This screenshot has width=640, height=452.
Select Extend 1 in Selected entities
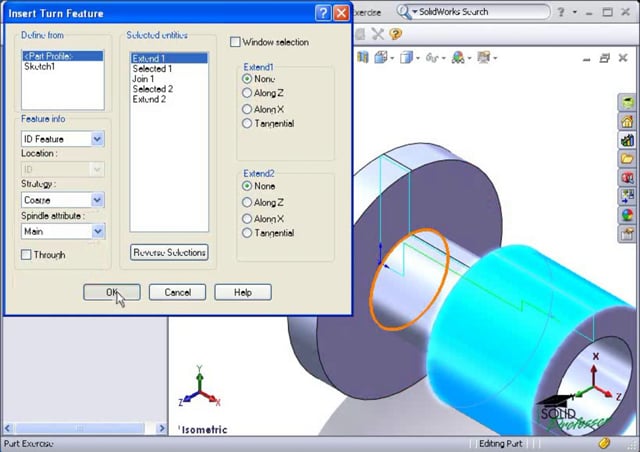point(169,58)
